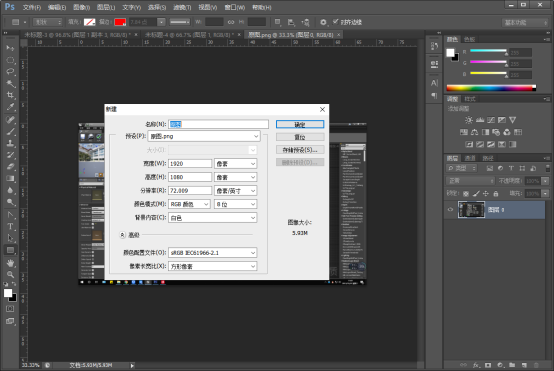Add a Levels adjustment
This screenshot has width=554, height=371.
click(480, 120)
